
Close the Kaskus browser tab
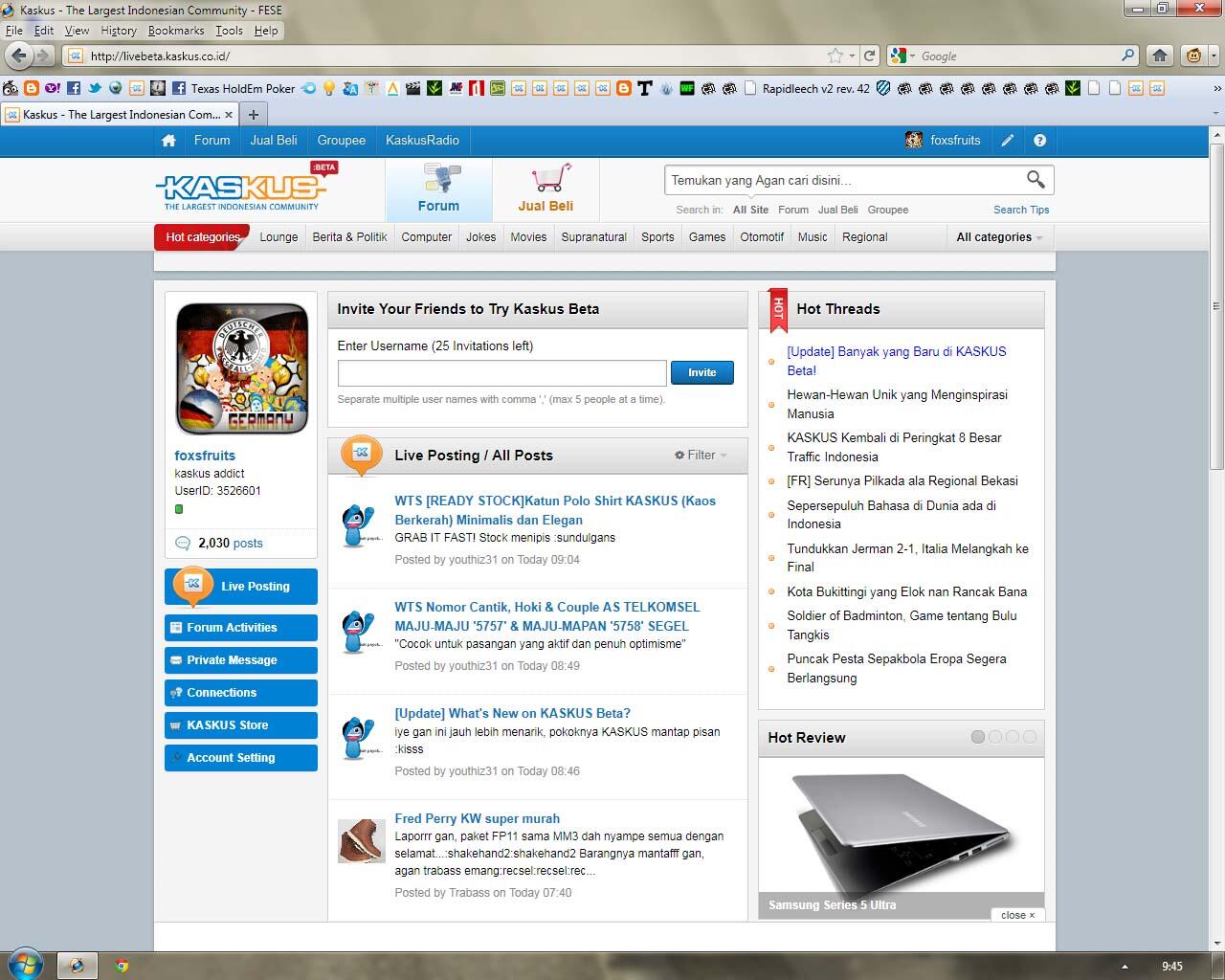point(229,115)
